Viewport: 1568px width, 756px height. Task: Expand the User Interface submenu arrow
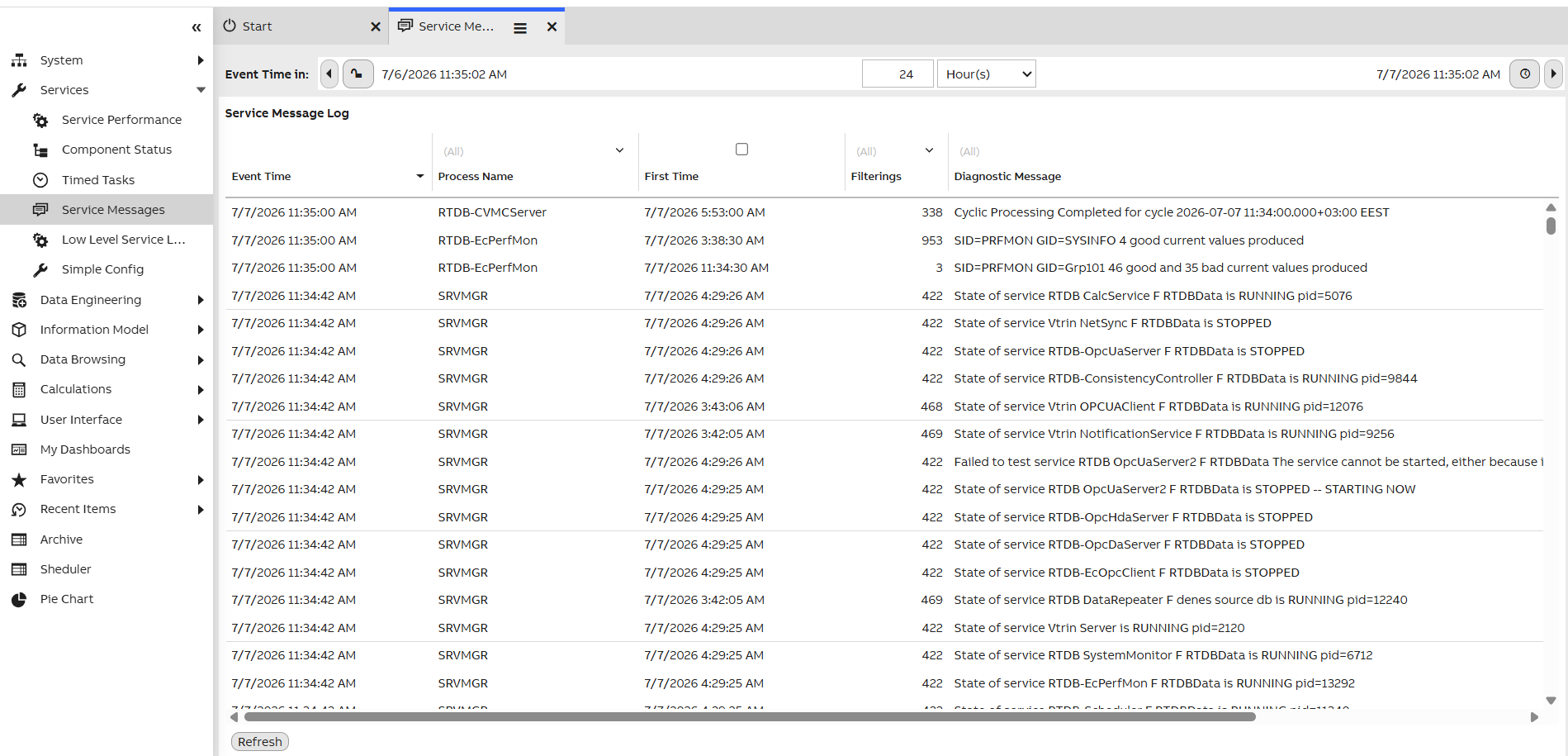(x=201, y=420)
